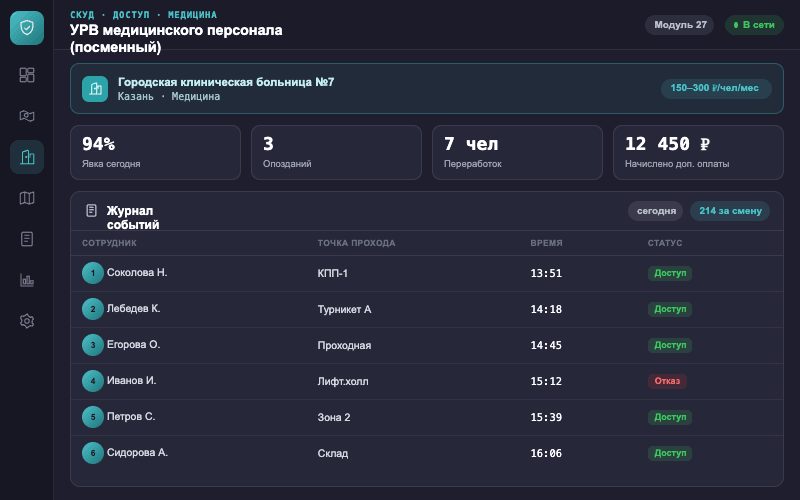Click the СКУД · ДОСТУП · МЕДИЦИНА breadcrumb
800x500 pixels.
(143, 15)
